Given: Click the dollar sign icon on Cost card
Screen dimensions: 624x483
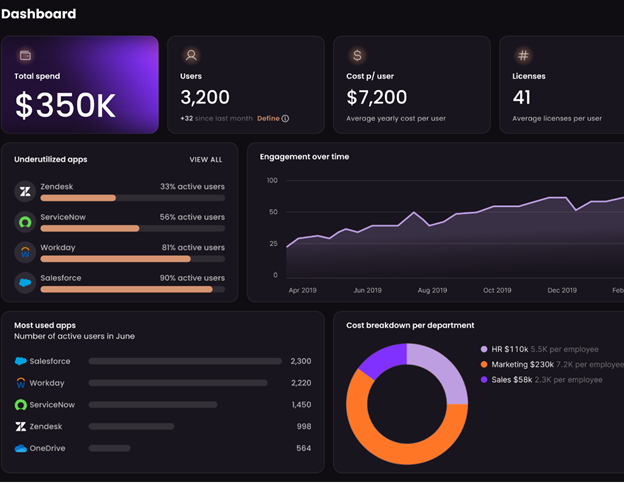Looking at the screenshot, I should [357, 56].
